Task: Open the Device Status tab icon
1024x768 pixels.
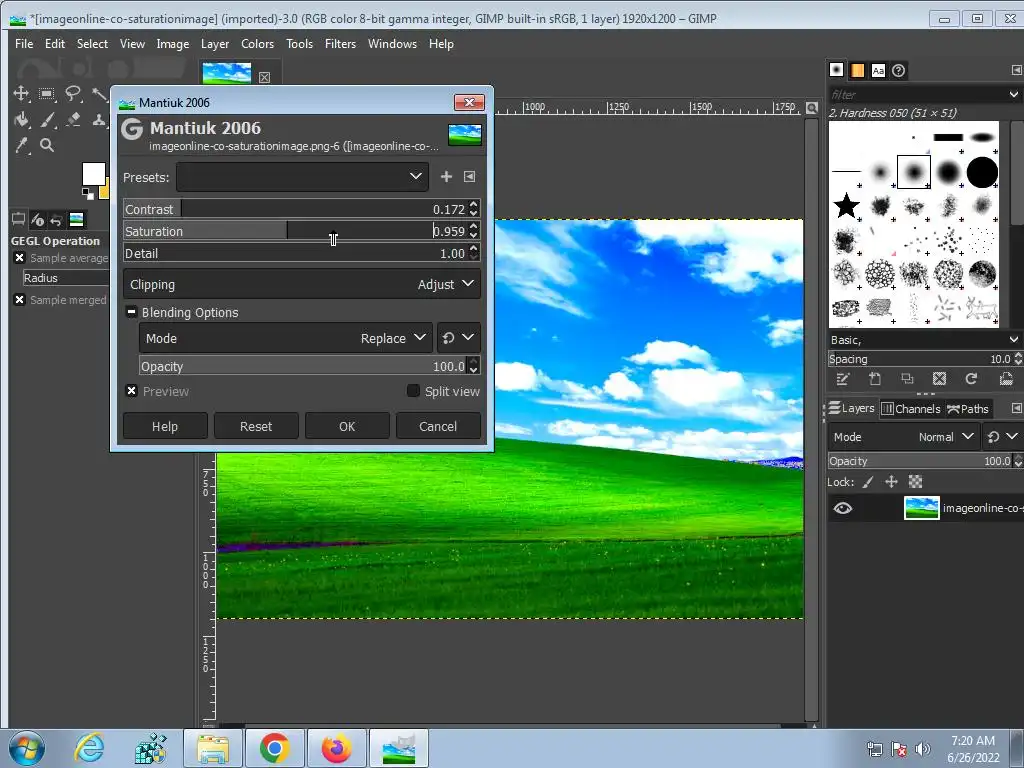Action: coord(37,219)
